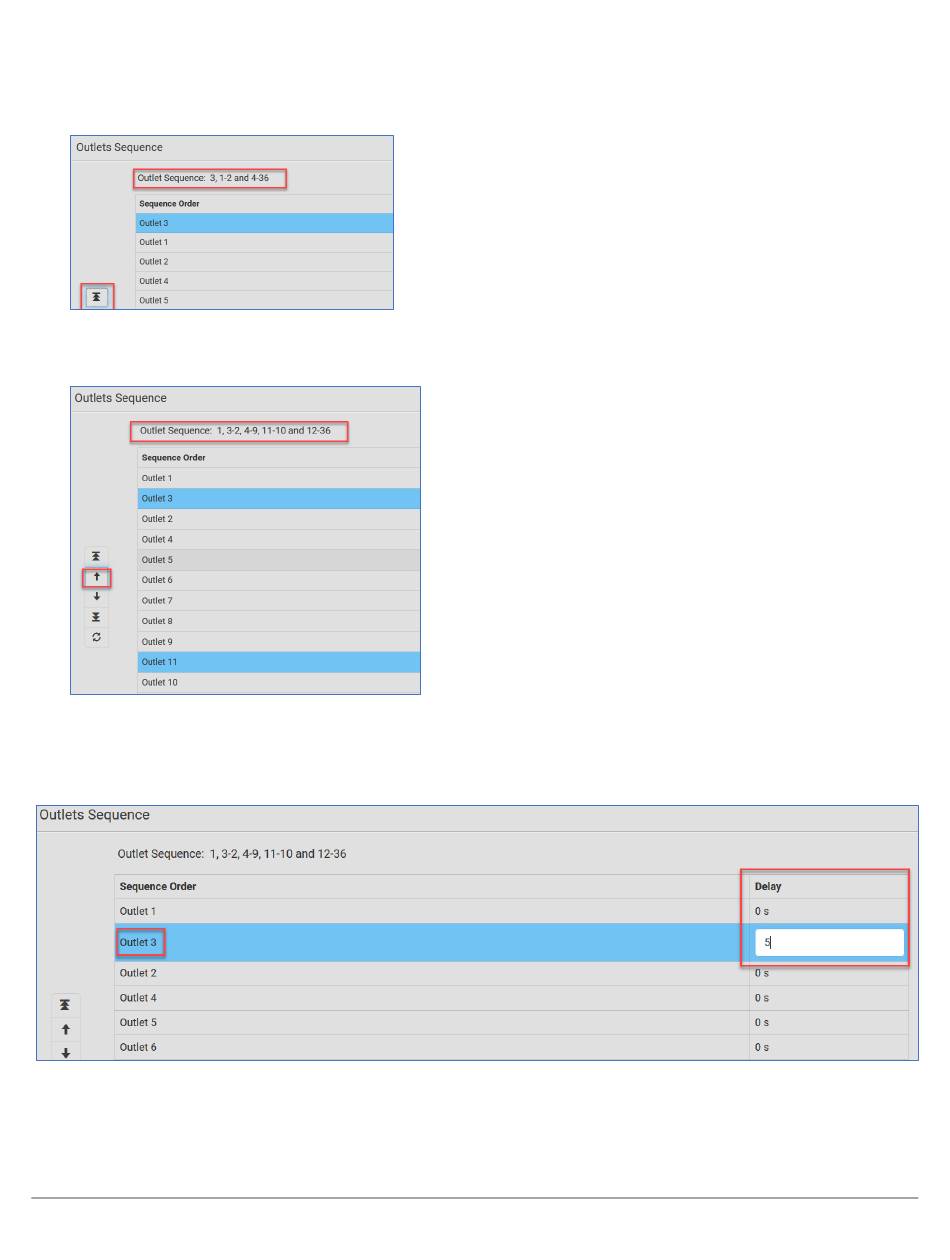Select Outlet 9 row in the sequence list

pos(278,642)
